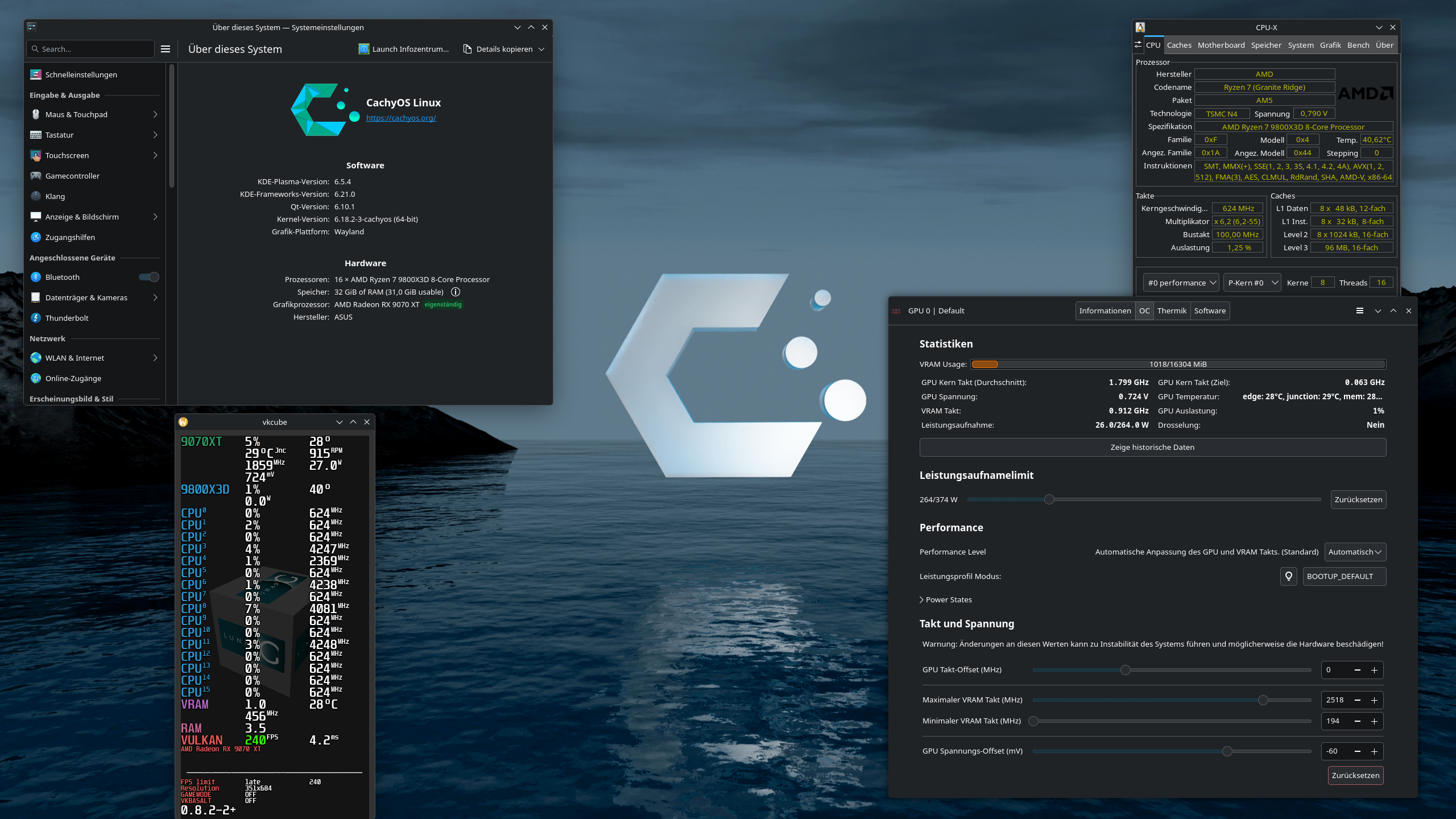This screenshot has width=1456, height=819.
Task: Click the lightbulb icon beside BOOTUP_DEFAULT
Action: [x=1289, y=576]
